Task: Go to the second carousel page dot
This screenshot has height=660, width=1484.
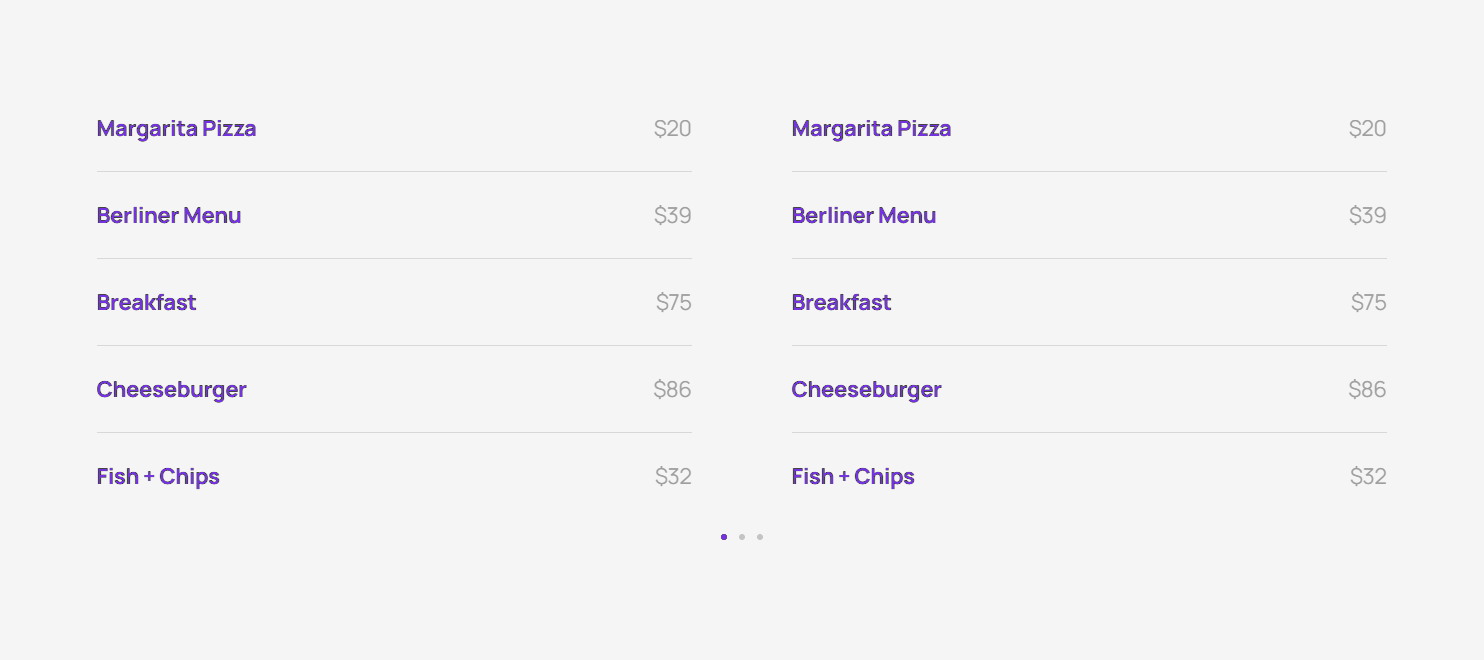Action: click(x=742, y=537)
